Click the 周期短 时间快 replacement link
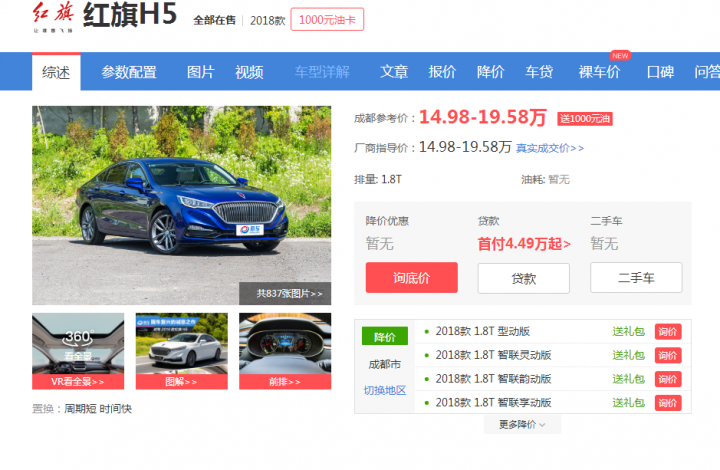The height and width of the screenshot is (470, 720). tap(98, 408)
